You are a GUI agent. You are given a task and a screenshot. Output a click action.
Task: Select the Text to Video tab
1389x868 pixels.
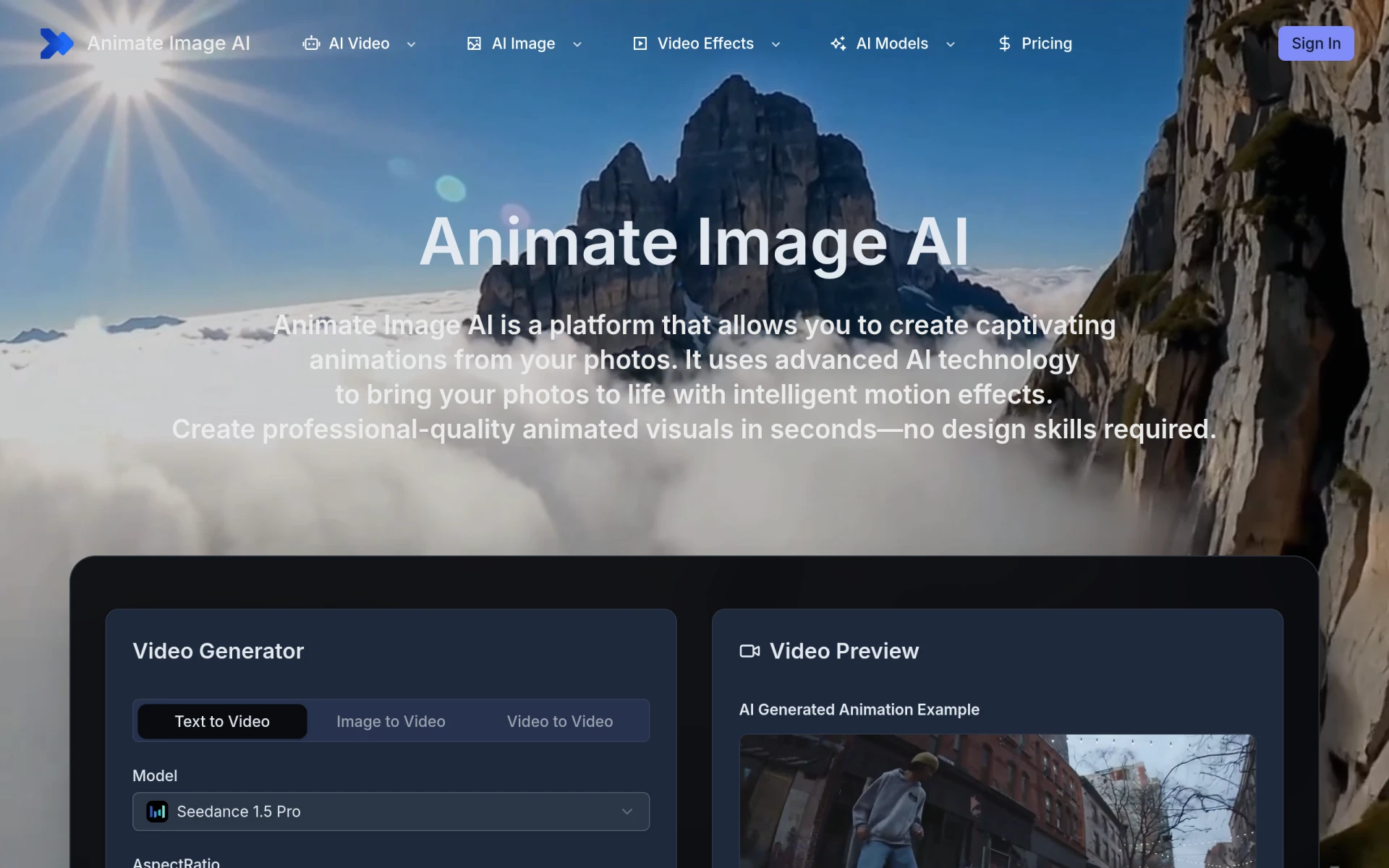(x=222, y=721)
